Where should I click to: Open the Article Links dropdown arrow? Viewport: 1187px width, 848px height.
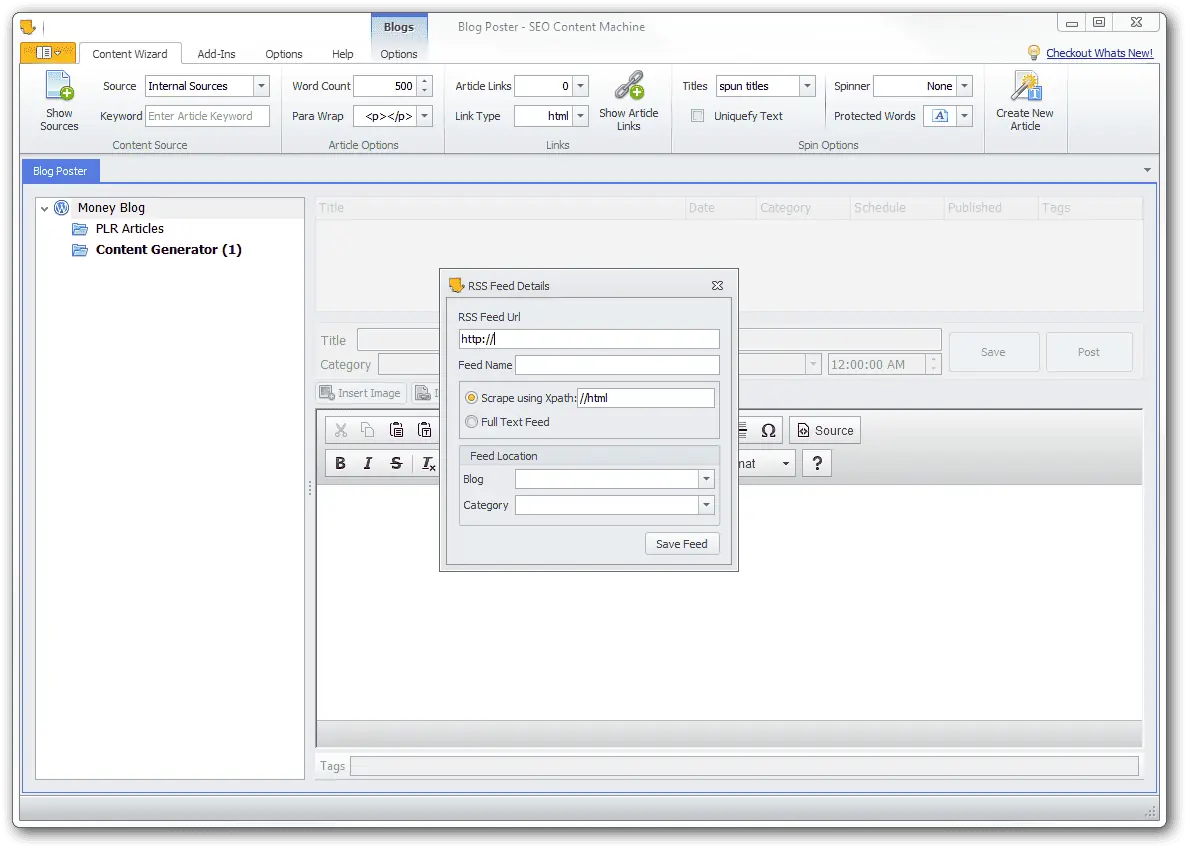pos(581,86)
